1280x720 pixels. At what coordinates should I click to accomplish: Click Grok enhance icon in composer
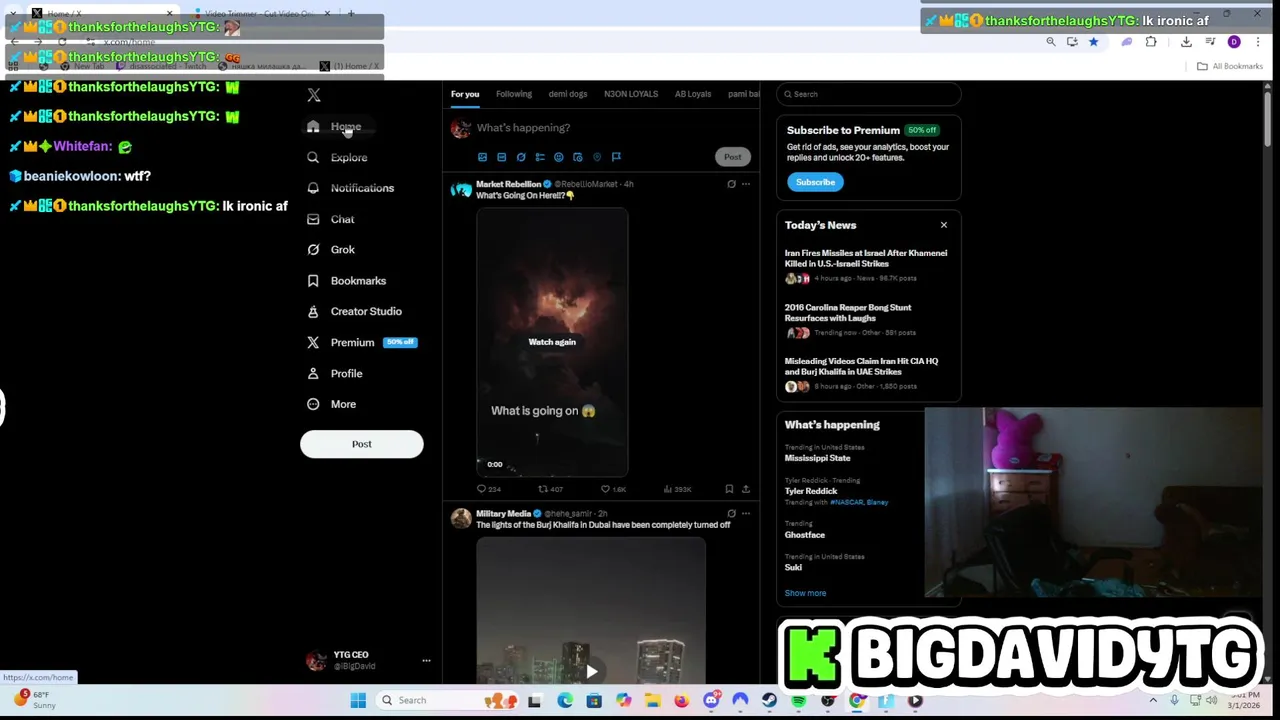520,157
